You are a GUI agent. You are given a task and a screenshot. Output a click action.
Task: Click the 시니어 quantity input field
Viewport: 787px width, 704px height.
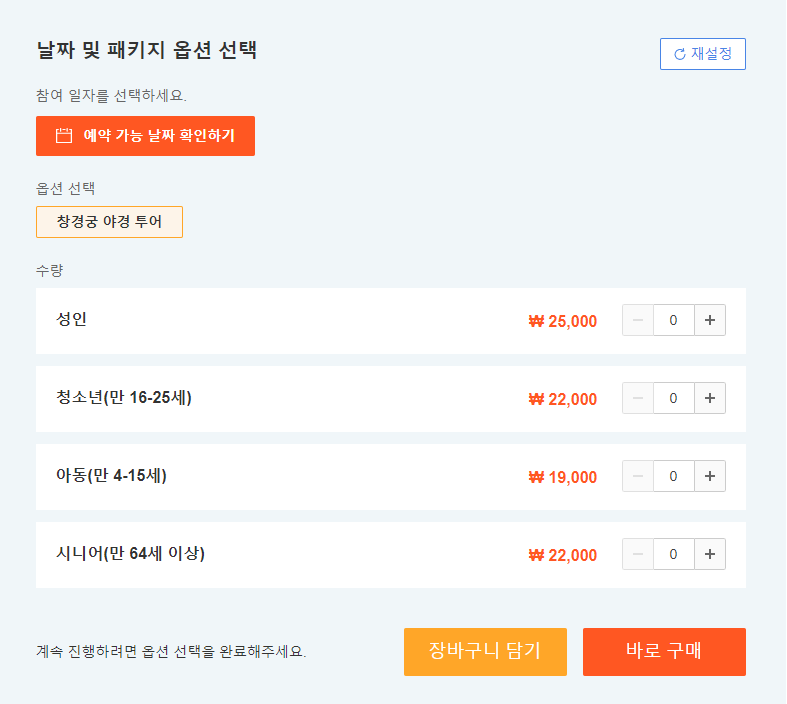tap(674, 554)
